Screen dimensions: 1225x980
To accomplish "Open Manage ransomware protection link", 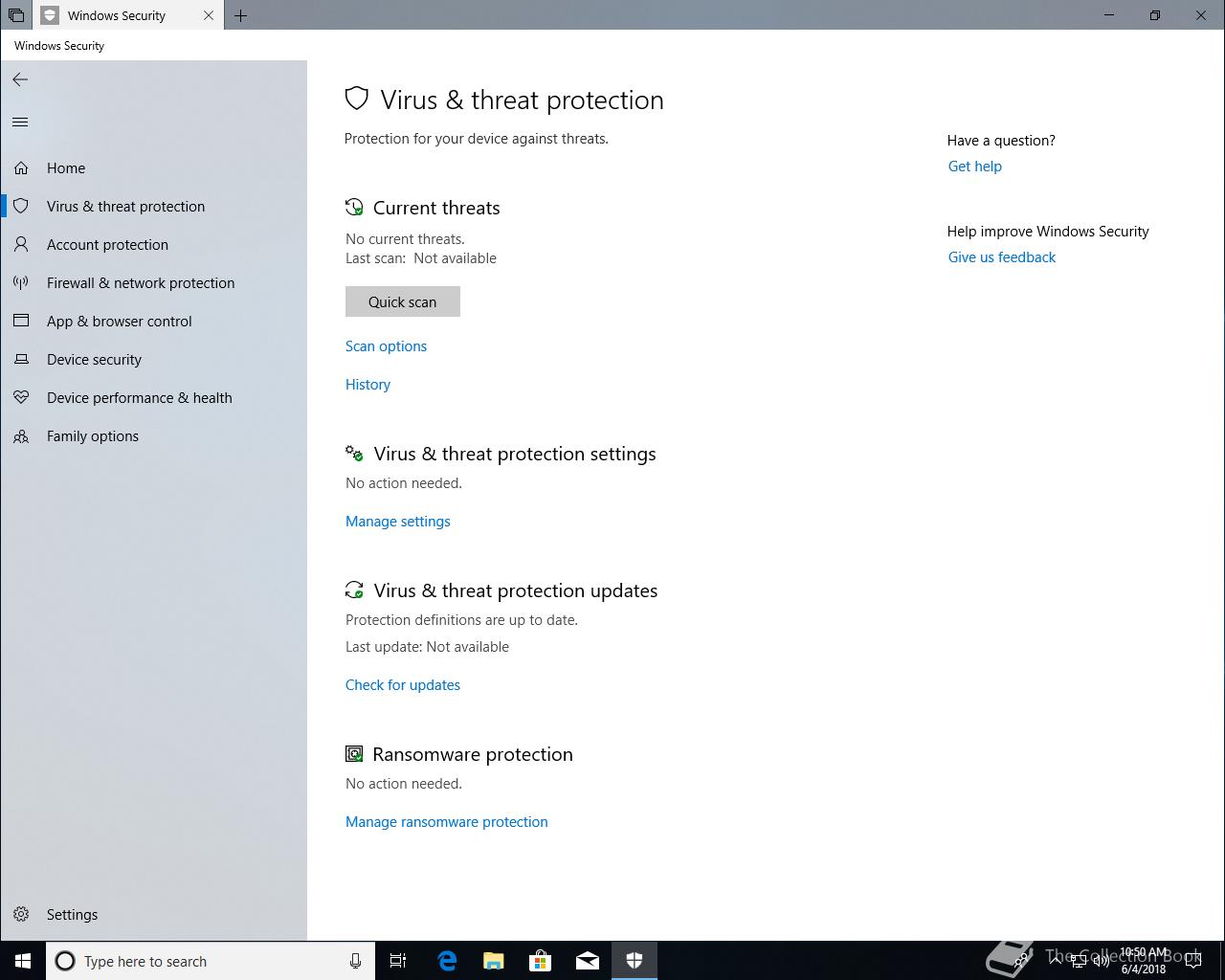I will [447, 821].
